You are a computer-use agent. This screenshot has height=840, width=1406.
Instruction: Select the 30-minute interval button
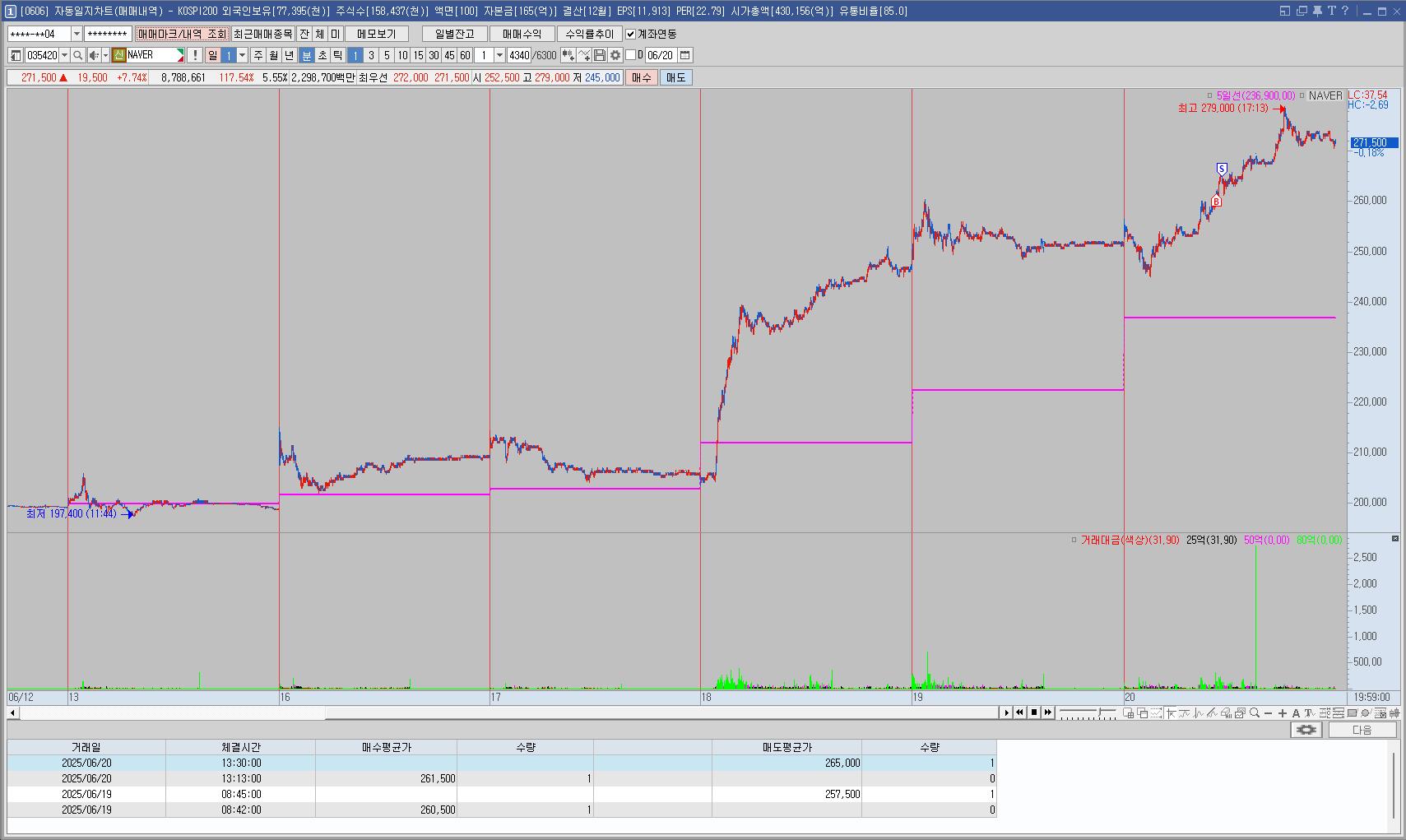[434, 55]
